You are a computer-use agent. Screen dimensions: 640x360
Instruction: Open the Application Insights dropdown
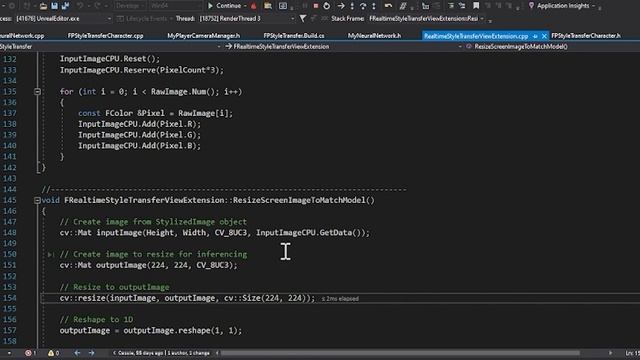tap(594, 6)
